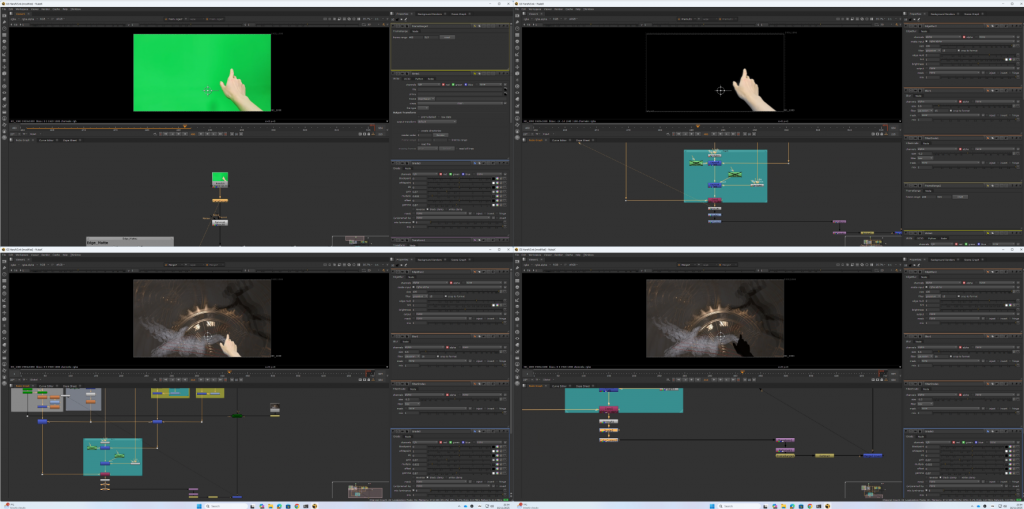The height and width of the screenshot is (509, 1024).
Task: Click the orange playhead on the green-screen timeline
Action: pyautogui.click(x=184, y=127)
